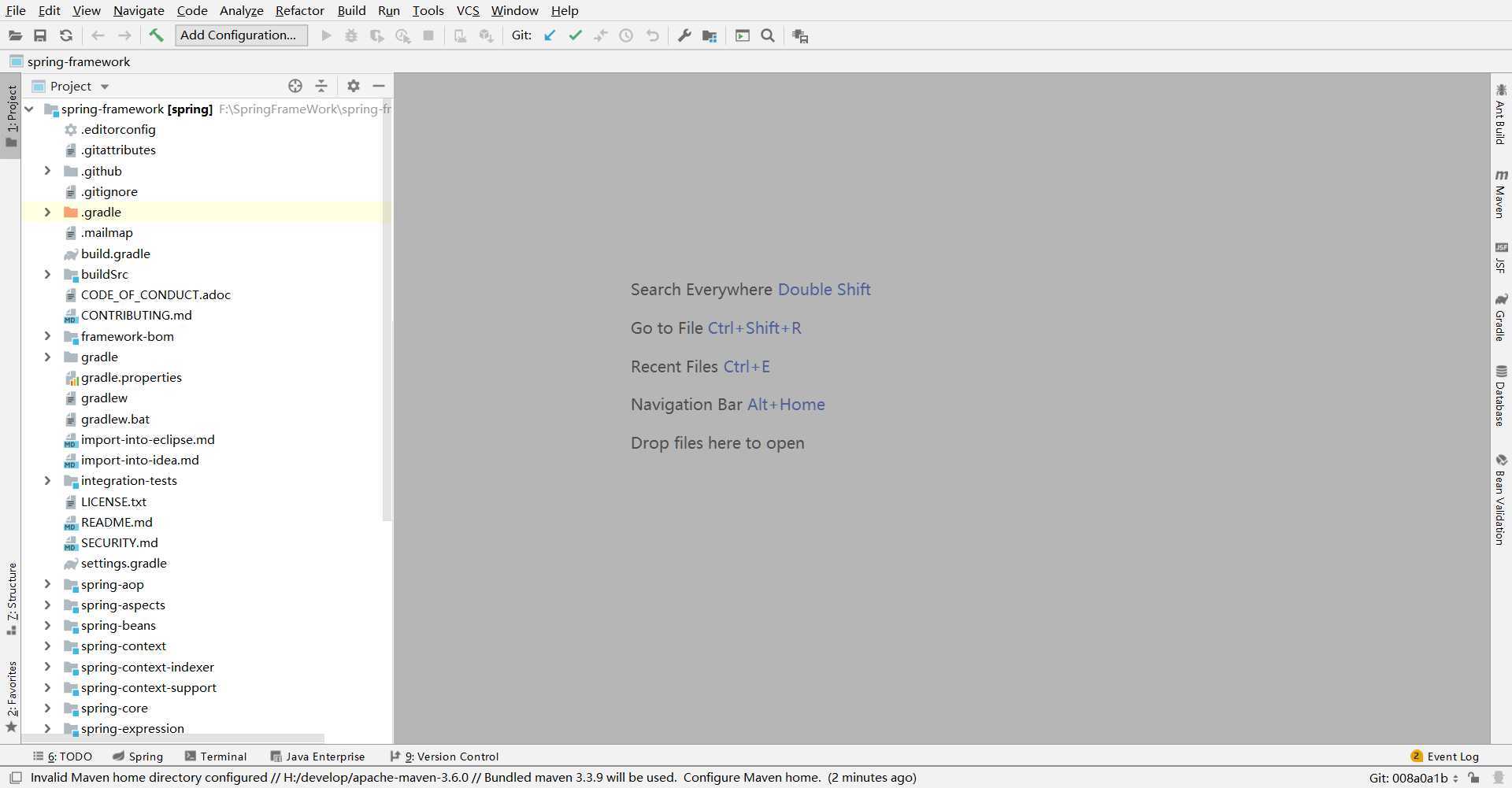This screenshot has width=1512, height=788.
Task: Click the Debug bug icon
Action: (351, 35)
